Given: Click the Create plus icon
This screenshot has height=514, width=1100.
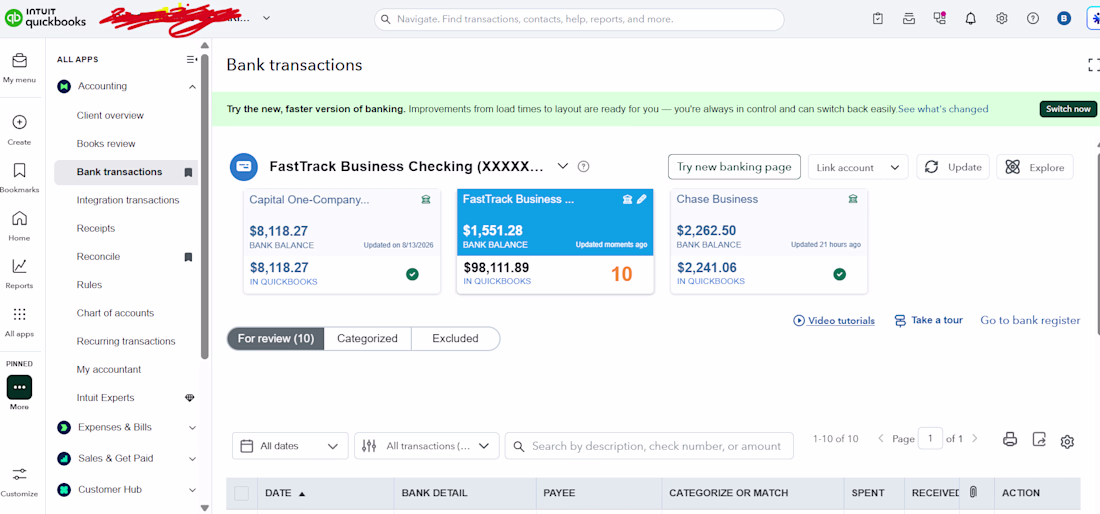Looking at the screenshot, I should (20, 122).
